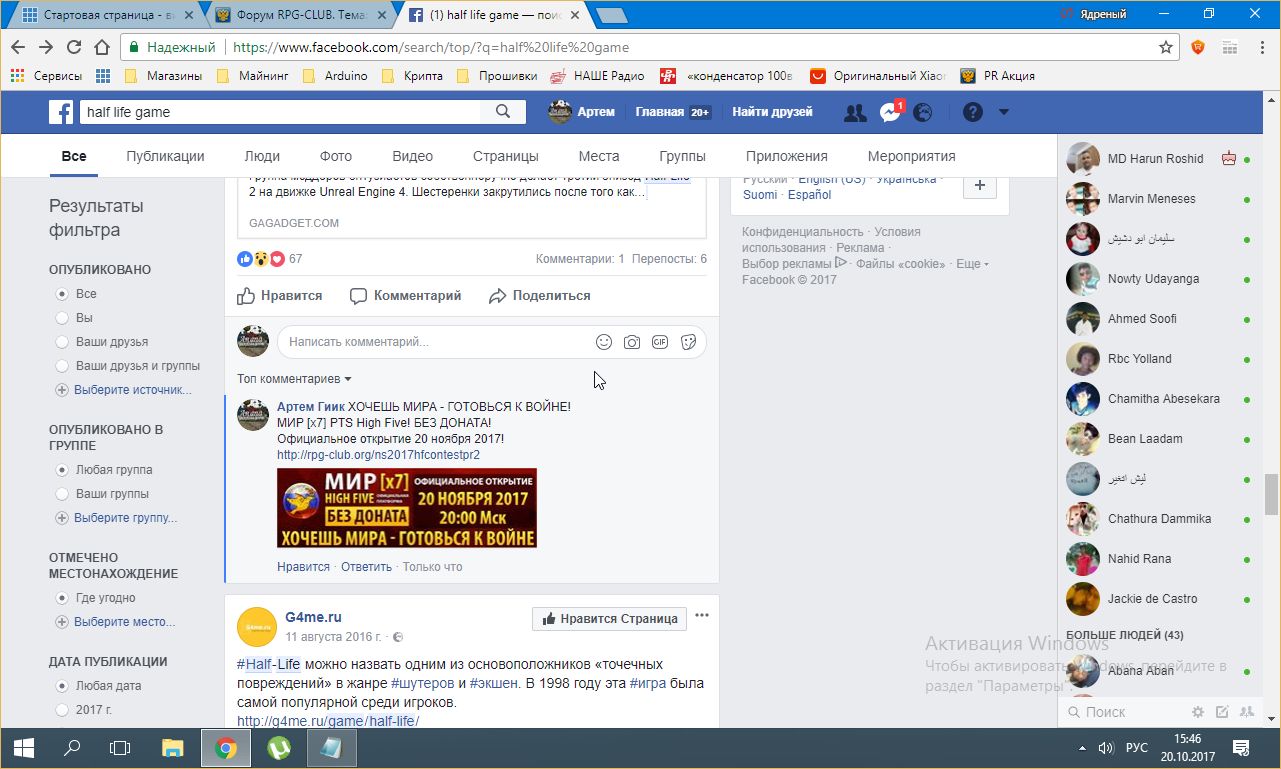Viewport: 1281px width, 769px height.
Task: Start a new message in chat sidebar
Action: pos(1222,712)
